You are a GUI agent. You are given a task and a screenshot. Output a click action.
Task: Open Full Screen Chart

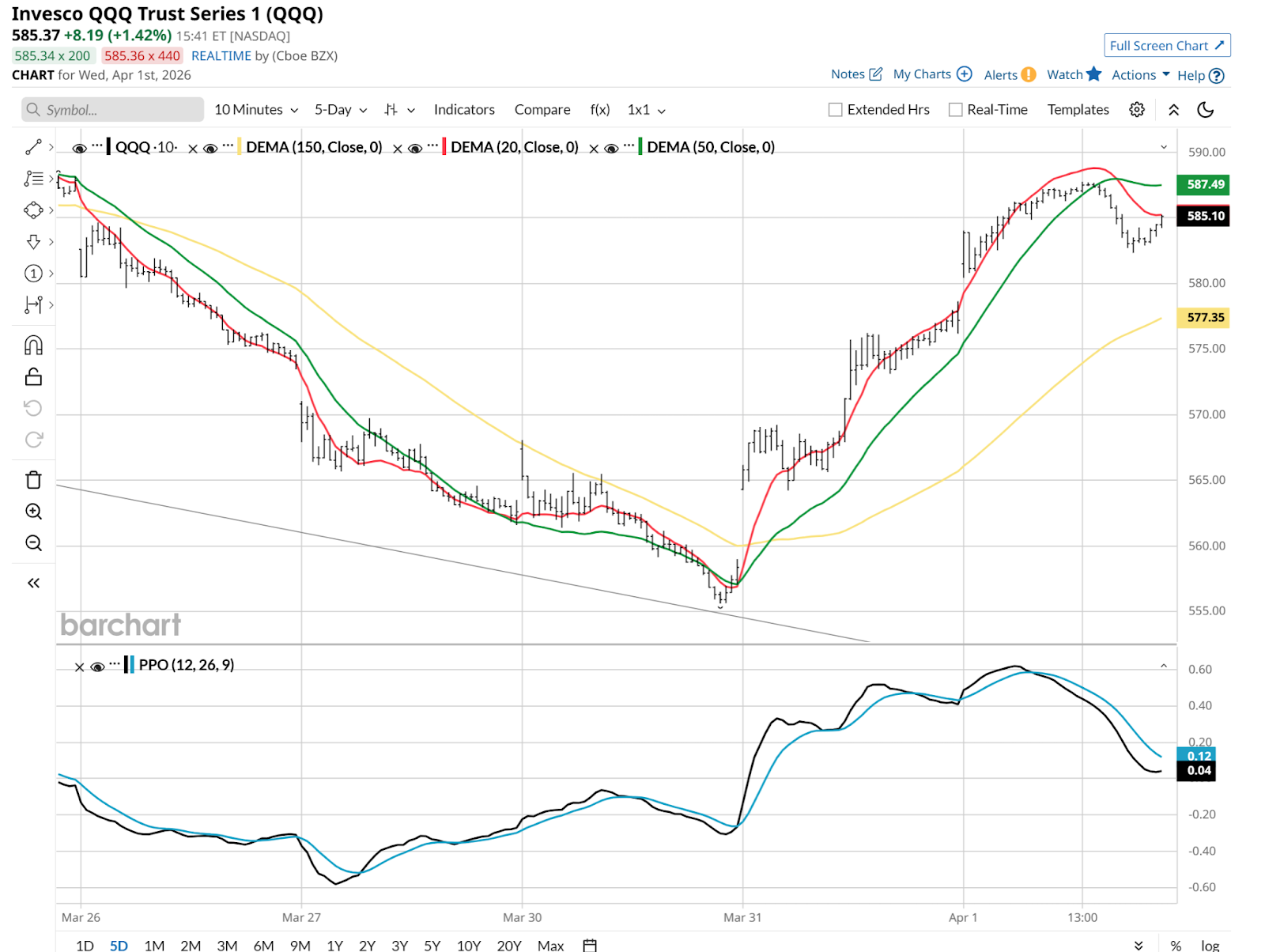tap(1167, 46)
